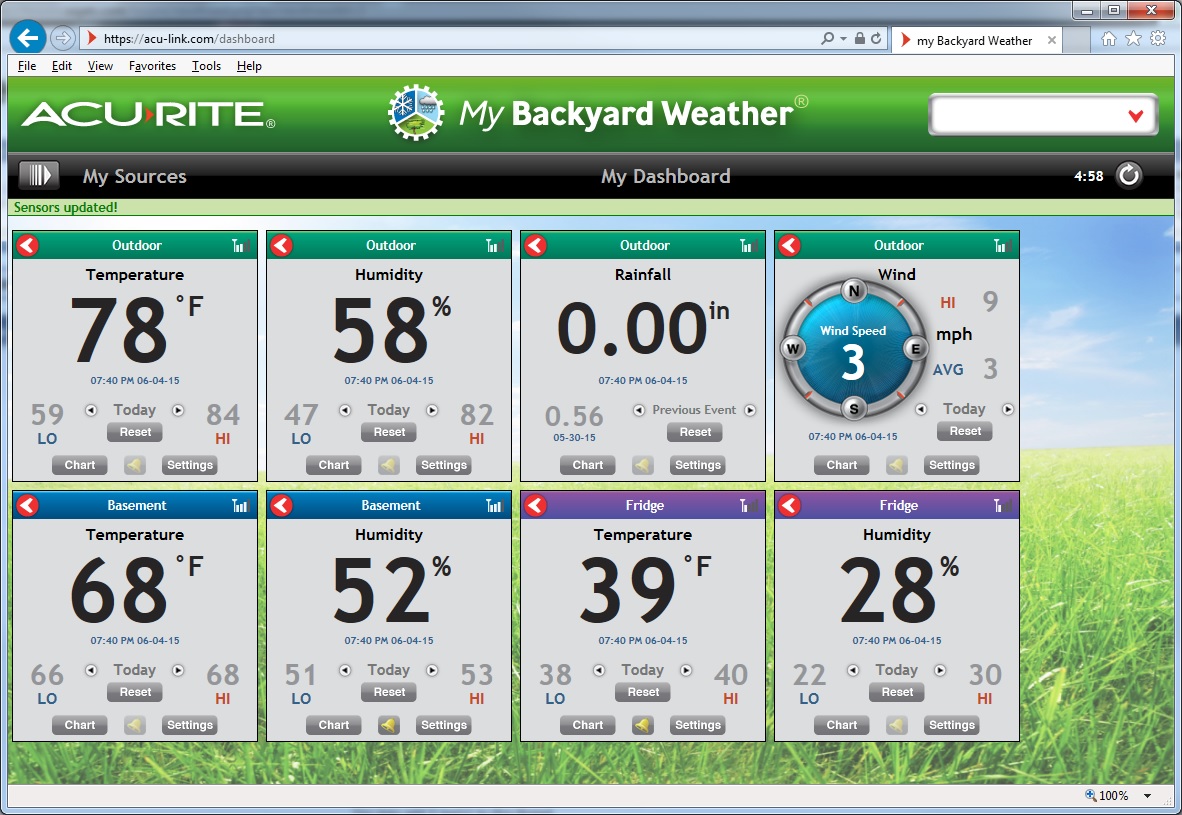Show previous period on Outdoor Temperature card
1182x815 pixels.
91,410
